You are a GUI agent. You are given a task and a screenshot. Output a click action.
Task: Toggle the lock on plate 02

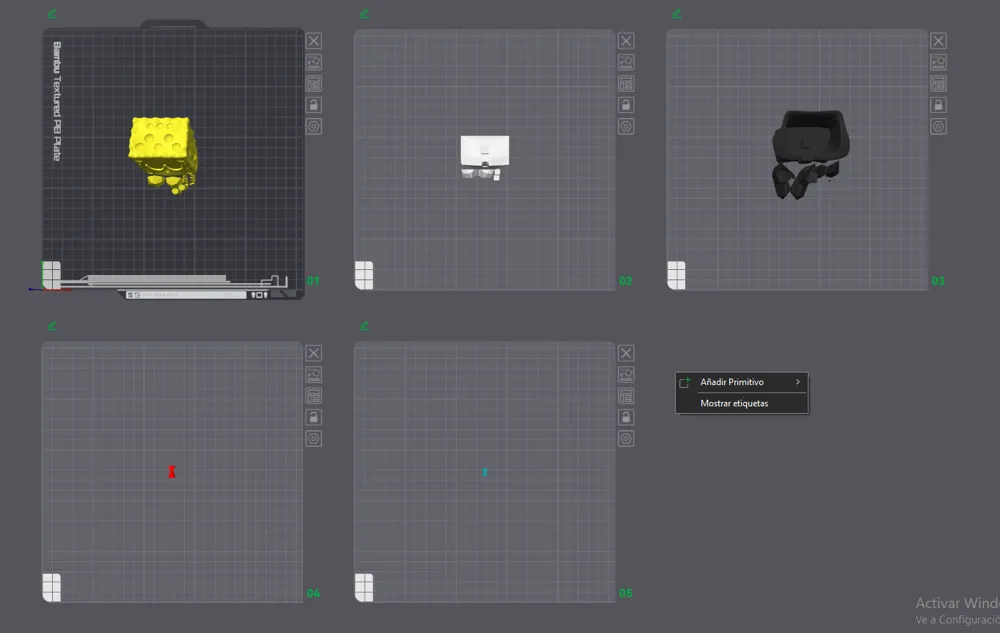point(626,105)
